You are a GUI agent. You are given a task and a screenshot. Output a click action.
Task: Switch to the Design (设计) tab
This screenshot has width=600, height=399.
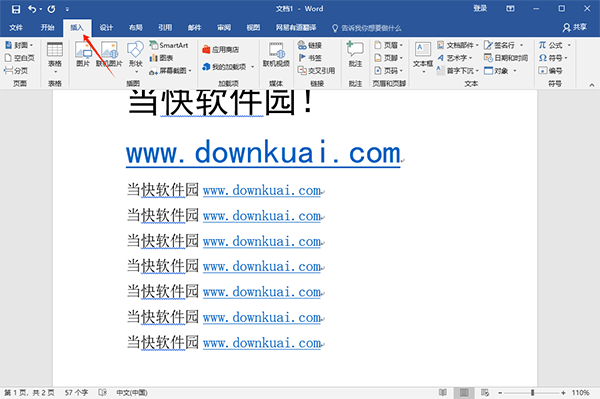tap(106, 28)
